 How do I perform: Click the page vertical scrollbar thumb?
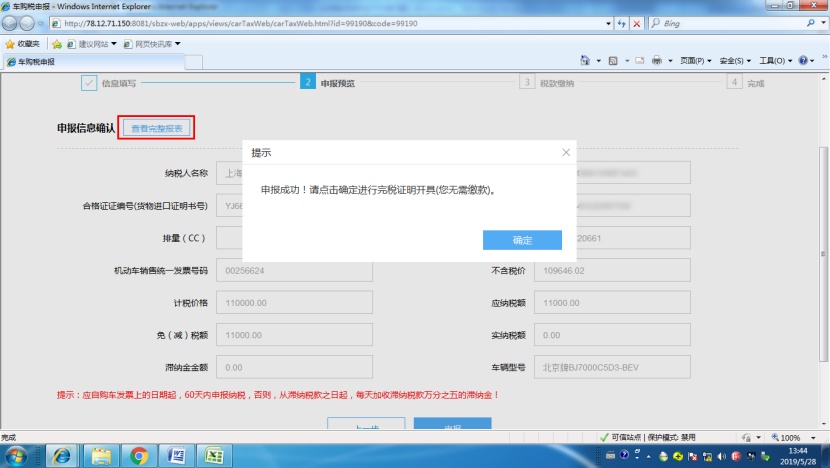coord(823,254)
